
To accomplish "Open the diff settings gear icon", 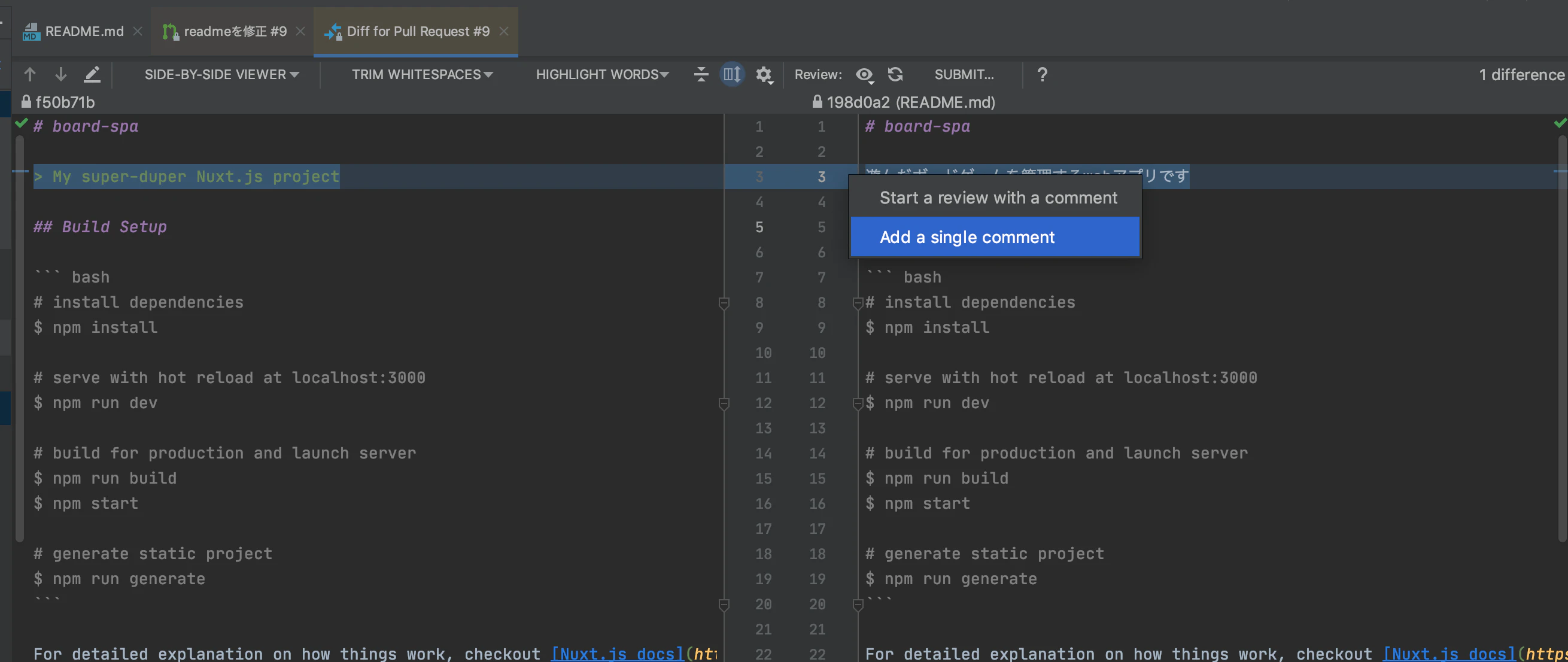I will click(763, 74).
